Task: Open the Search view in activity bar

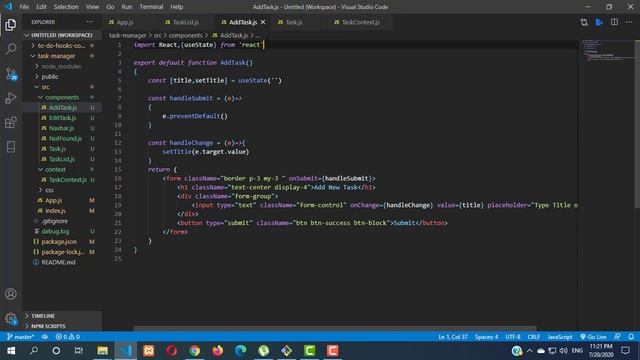Action: tap(11, 49)
